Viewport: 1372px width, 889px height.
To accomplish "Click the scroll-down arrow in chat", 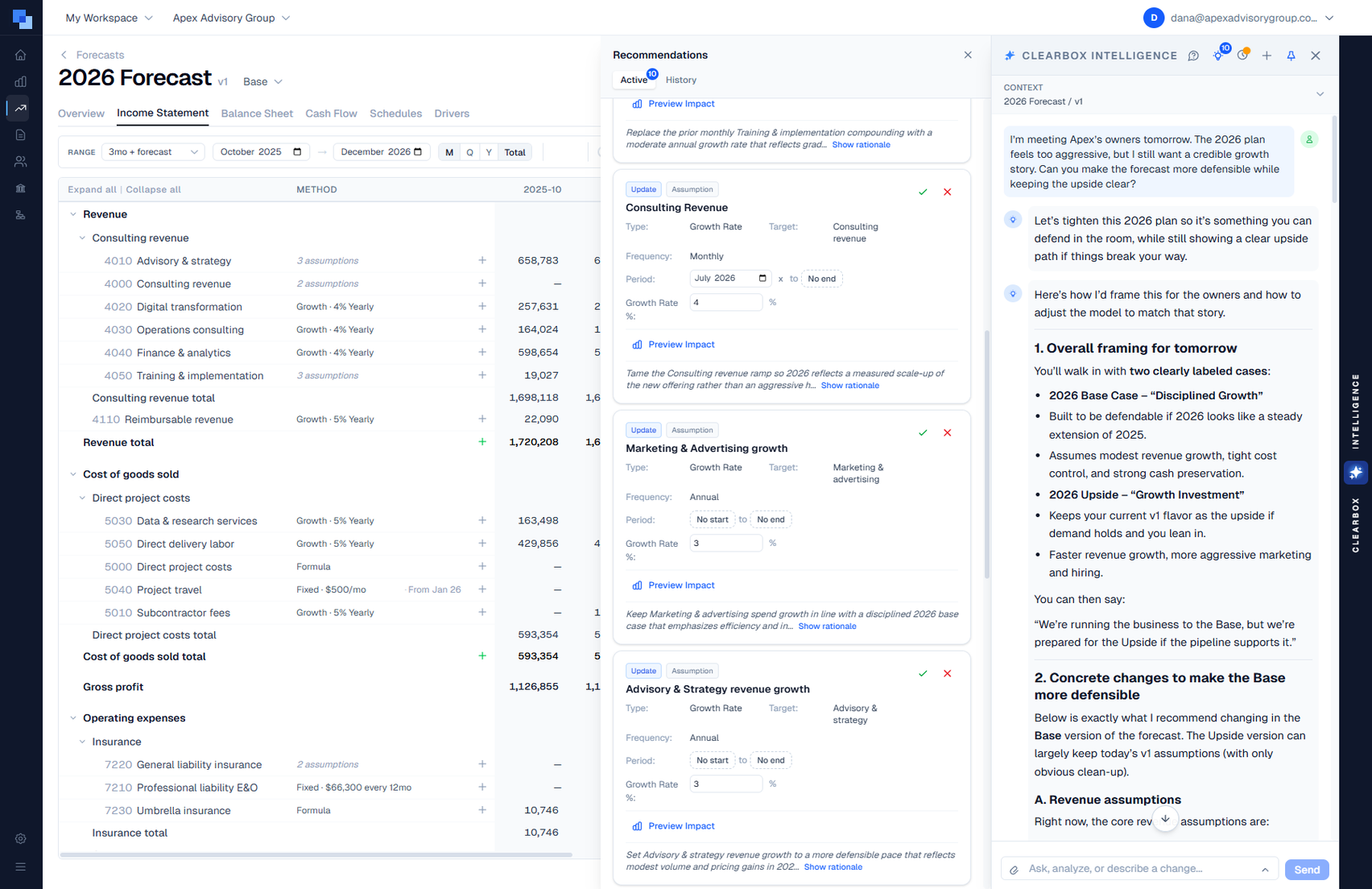I will click(x=1165, y=819).
